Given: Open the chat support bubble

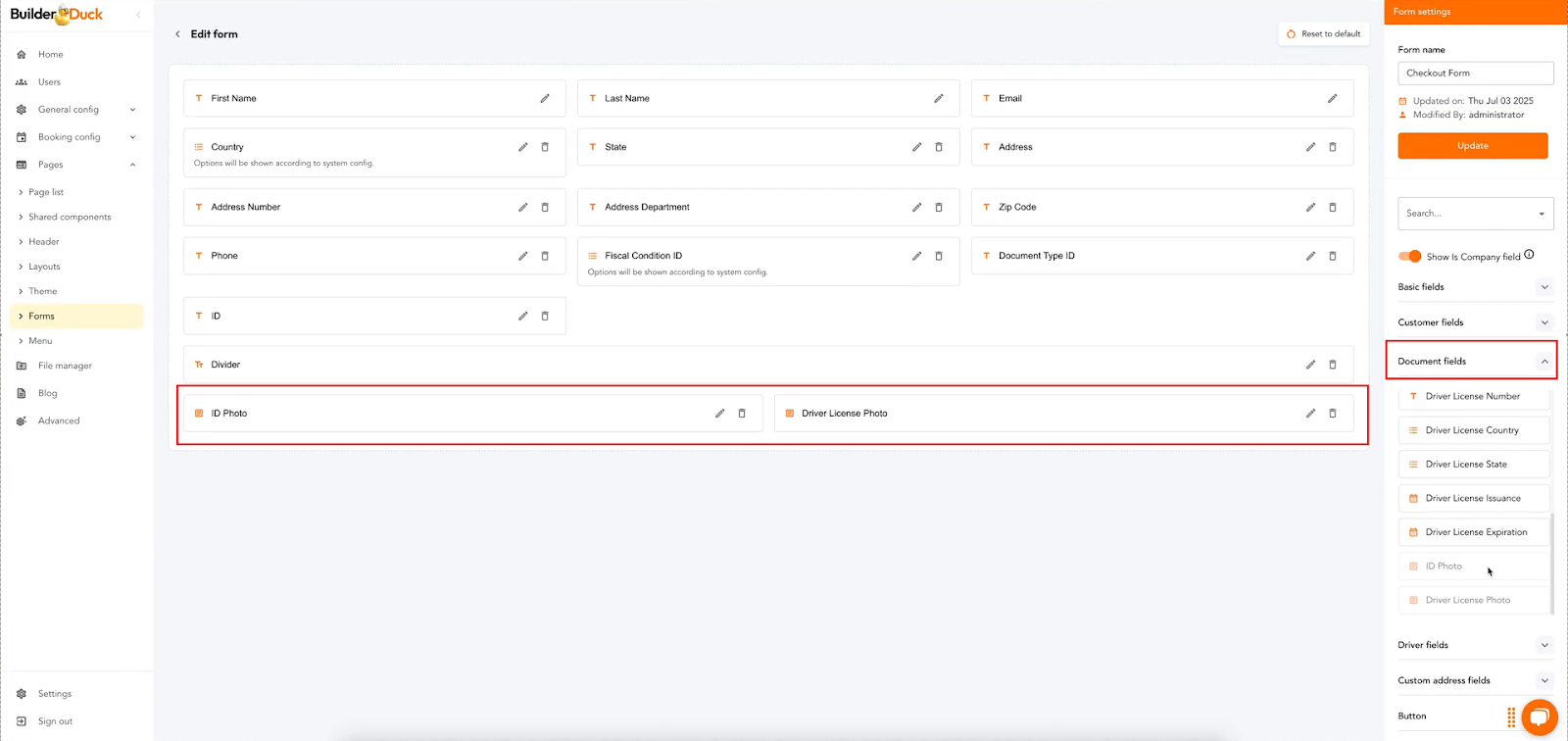Looking at the screenshot, I should (1539, 716).
